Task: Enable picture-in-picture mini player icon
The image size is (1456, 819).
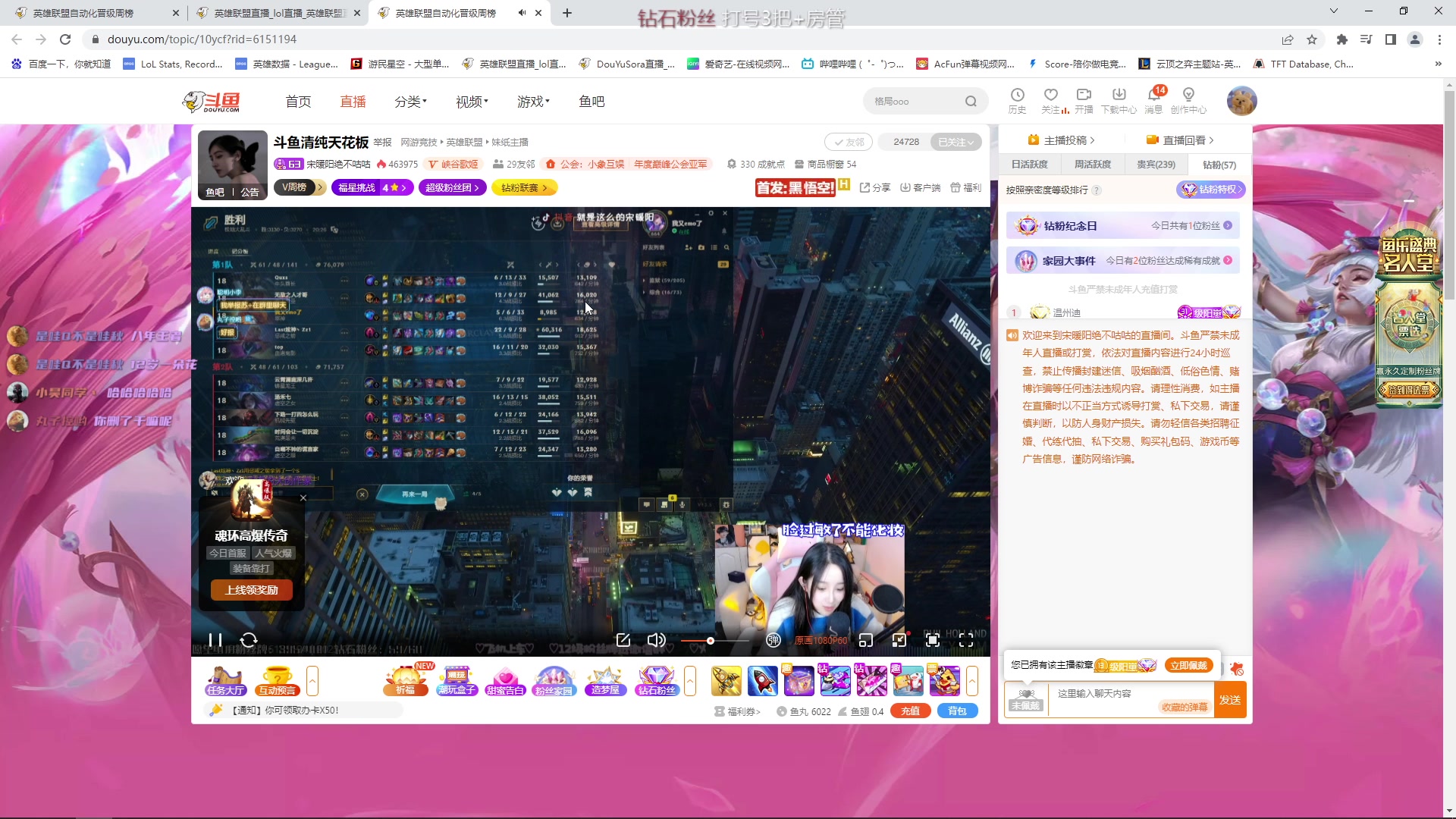Action: pyautogui.click(x=866, y=640)
